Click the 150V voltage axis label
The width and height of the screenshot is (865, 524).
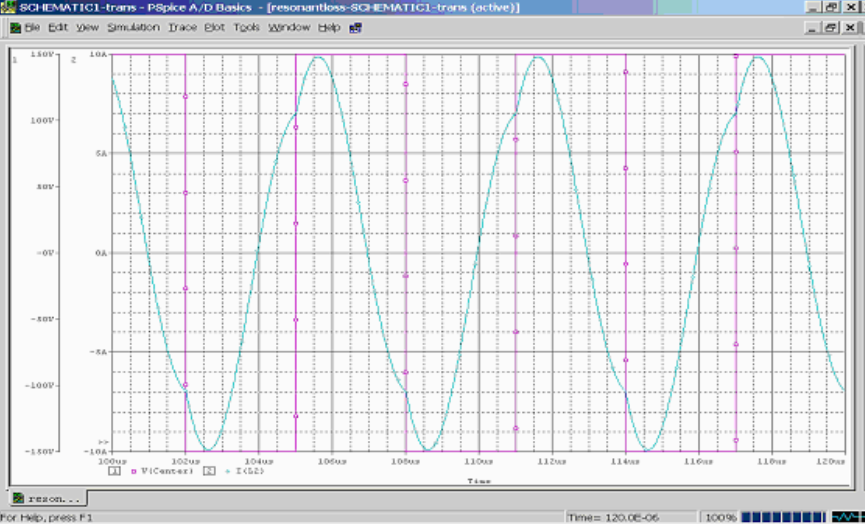pos(42,55)
